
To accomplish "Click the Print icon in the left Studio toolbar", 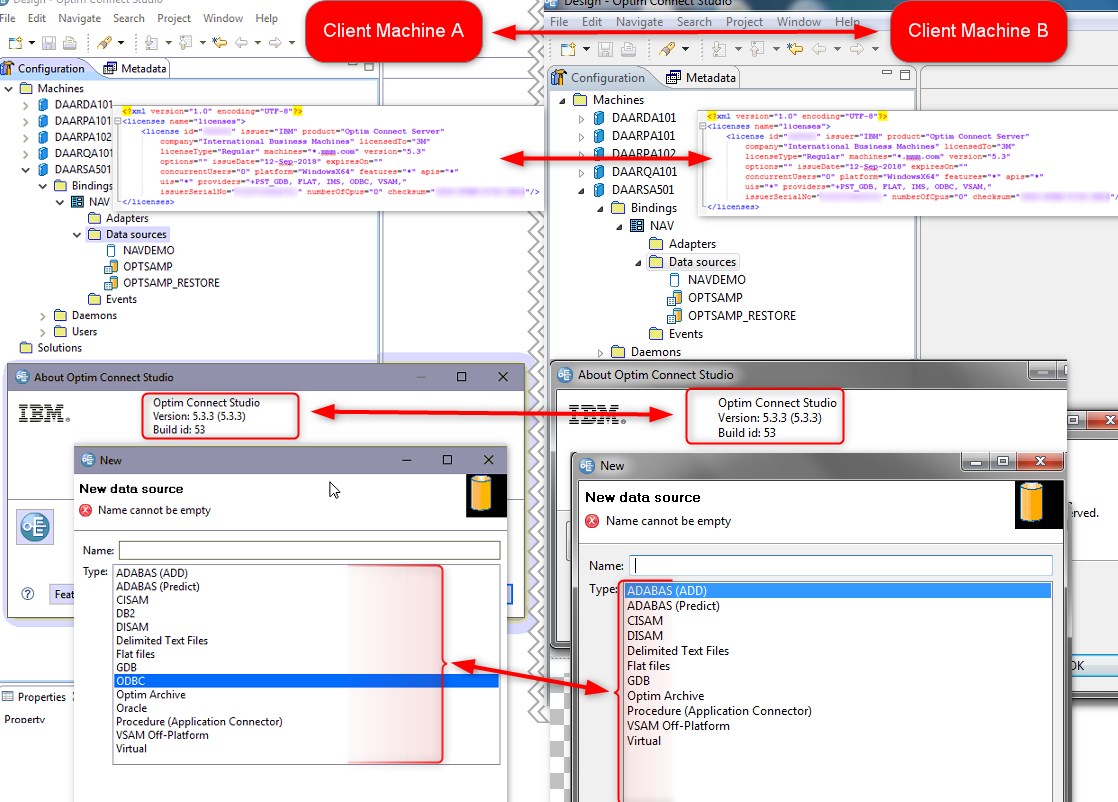I will tap(69, 43).
